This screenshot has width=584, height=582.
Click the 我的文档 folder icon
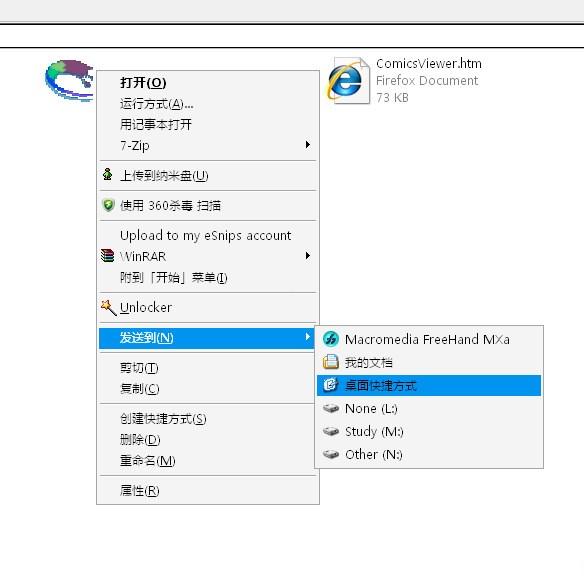[x=330, y=362]
